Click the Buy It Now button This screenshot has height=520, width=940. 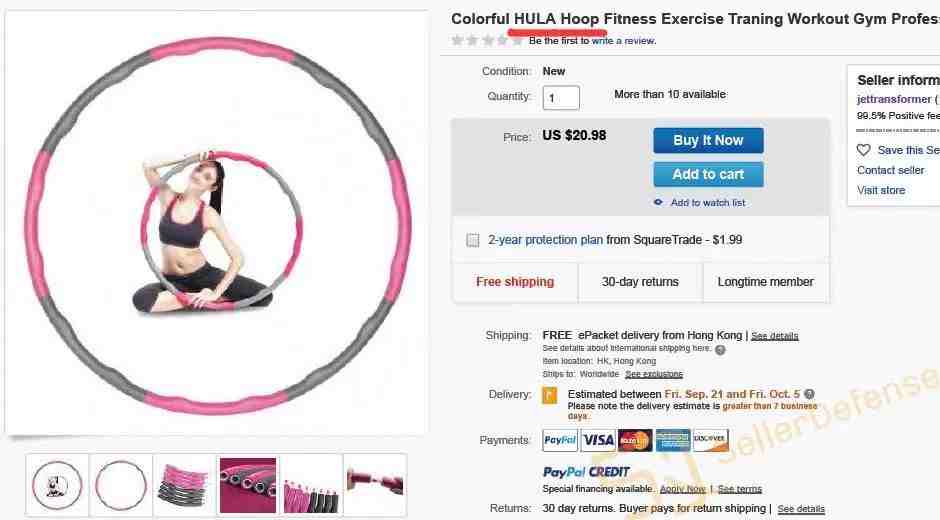[708, 140]
